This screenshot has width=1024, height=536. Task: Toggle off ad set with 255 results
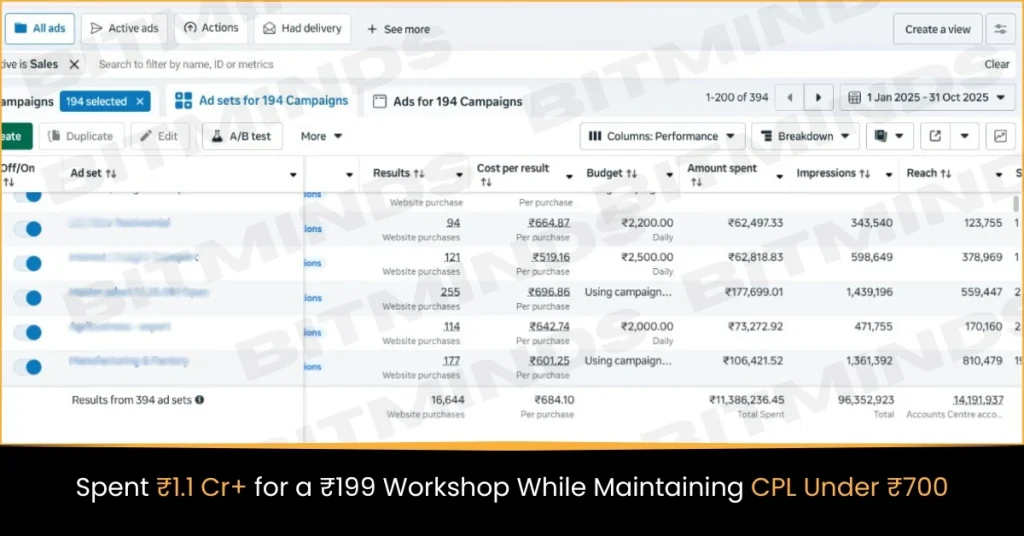32,298
